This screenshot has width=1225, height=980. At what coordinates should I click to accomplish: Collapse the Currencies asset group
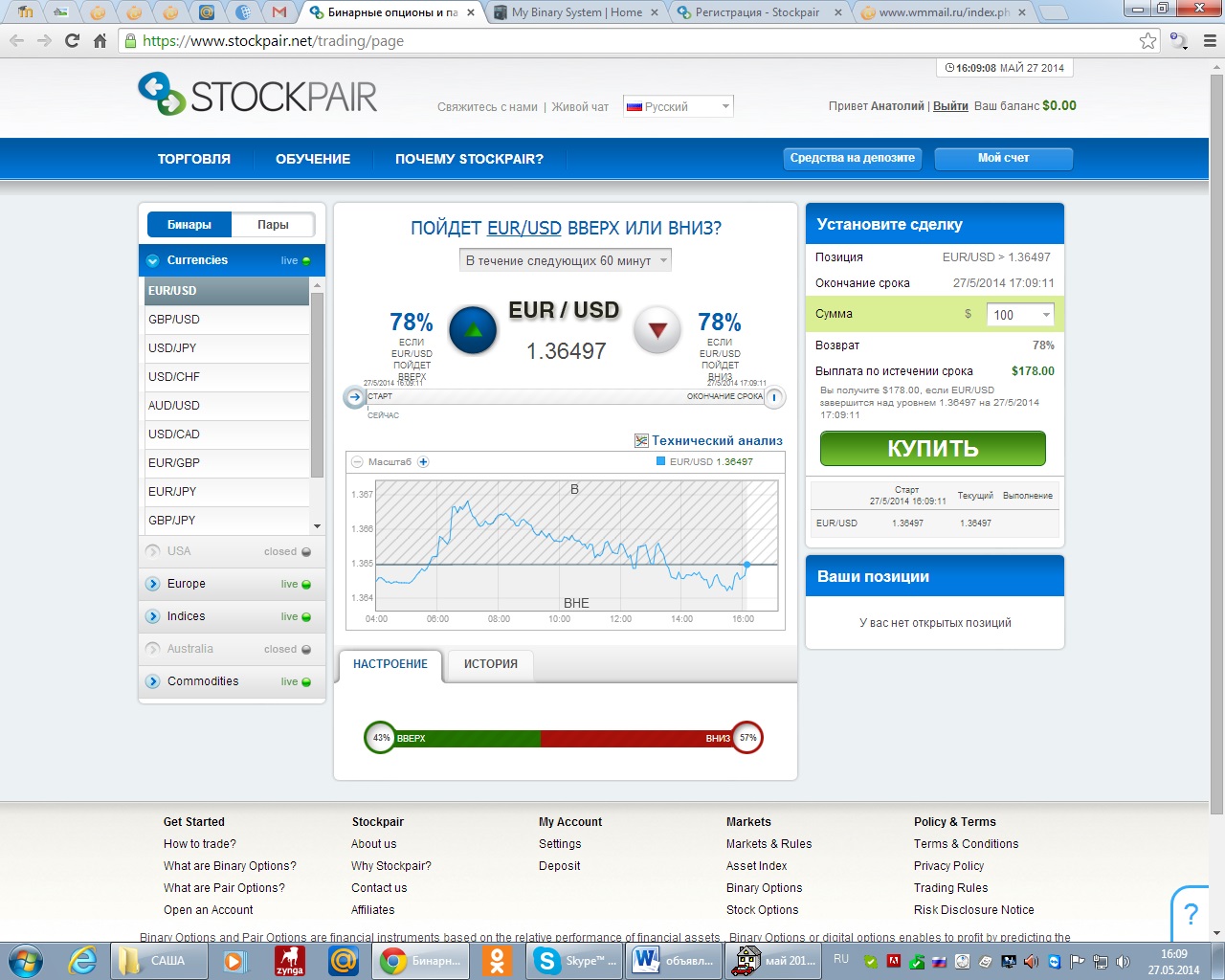pos(232,260)
